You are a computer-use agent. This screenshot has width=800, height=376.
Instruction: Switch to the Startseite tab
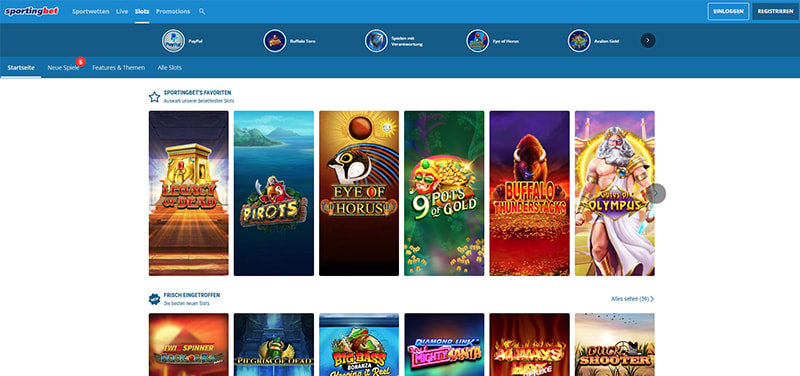[x=21, y=67]
